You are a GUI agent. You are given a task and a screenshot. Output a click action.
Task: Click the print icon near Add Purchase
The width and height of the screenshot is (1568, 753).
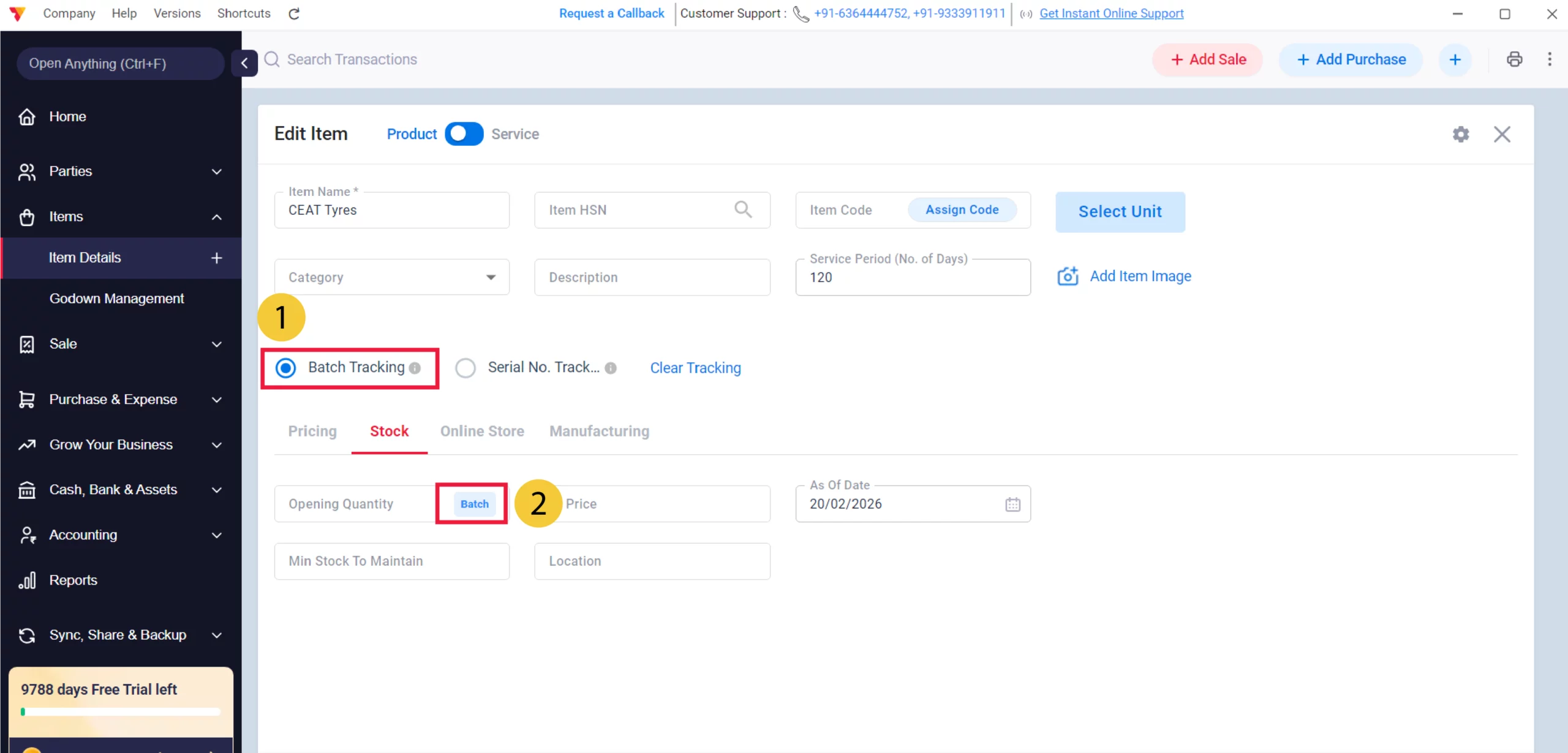[x=1515, y=59]
